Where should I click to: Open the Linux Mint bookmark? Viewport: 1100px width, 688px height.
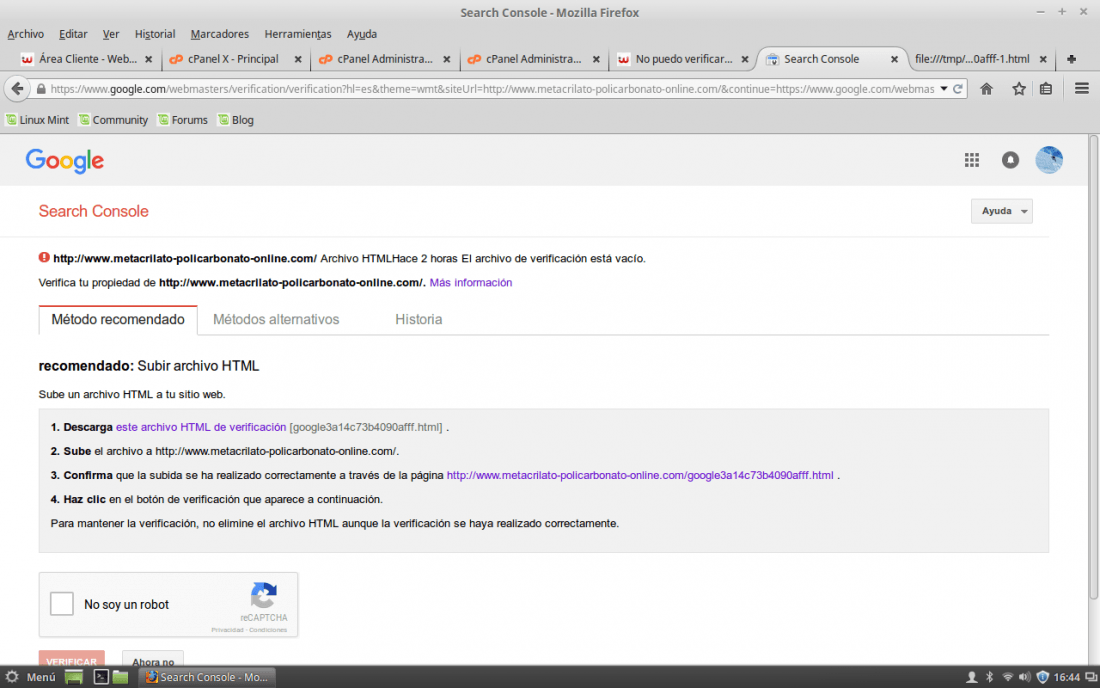37,120
